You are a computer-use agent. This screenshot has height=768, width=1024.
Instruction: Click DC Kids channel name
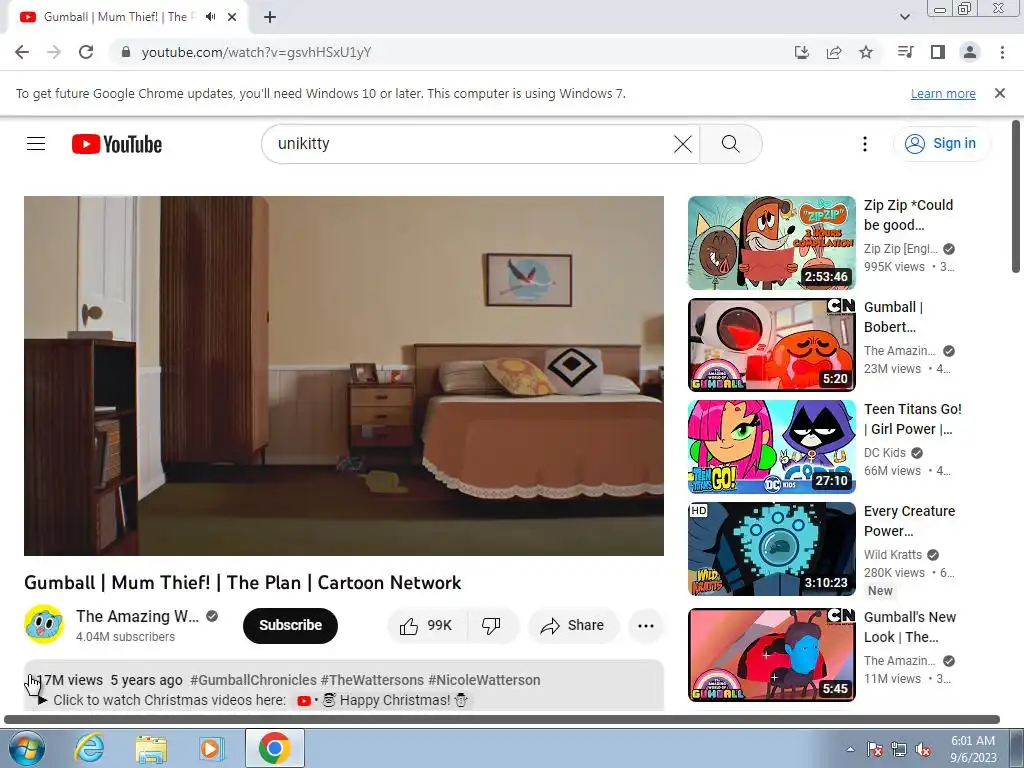885,453
